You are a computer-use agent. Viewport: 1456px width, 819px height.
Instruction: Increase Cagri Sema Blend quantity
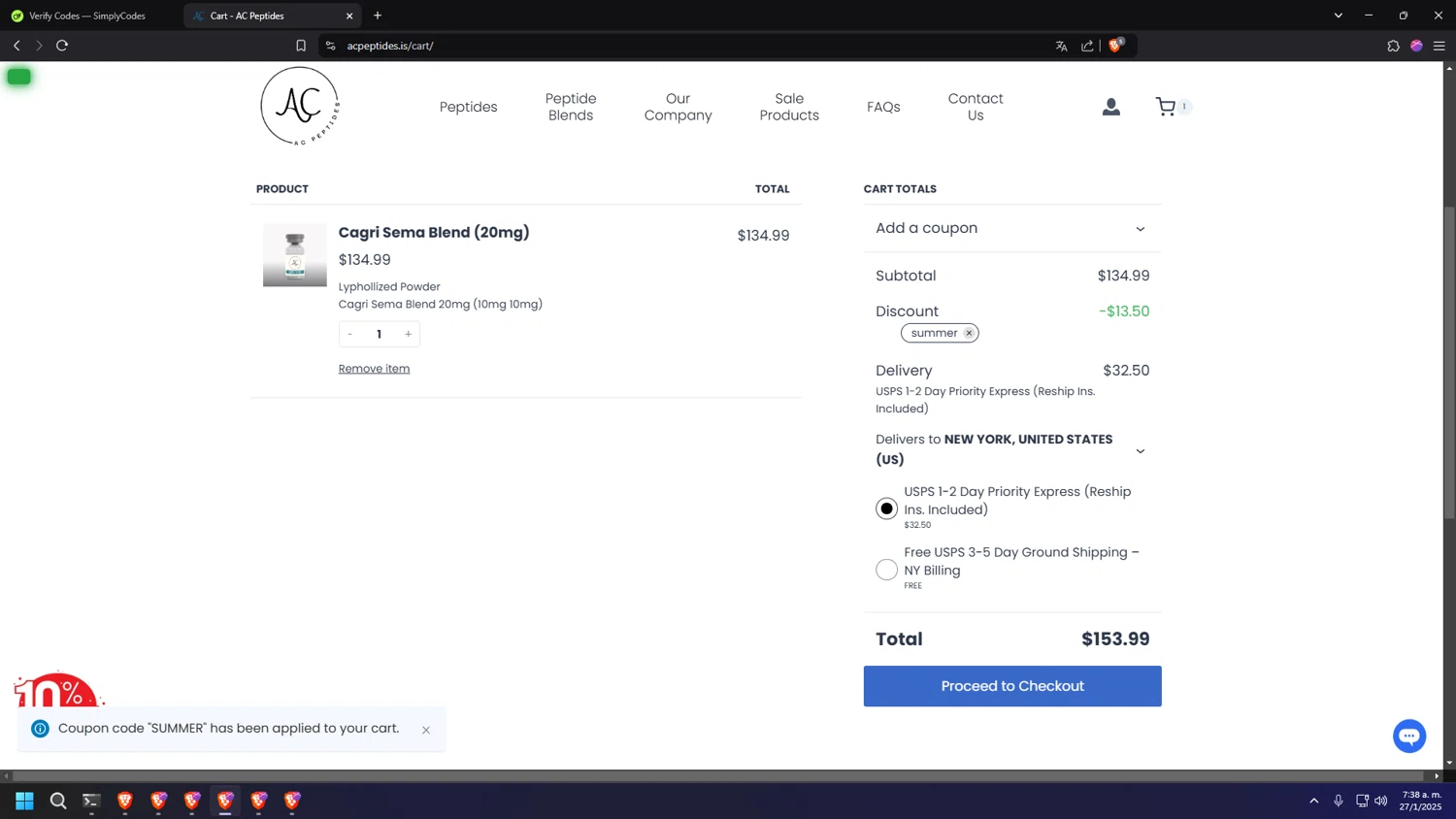[409, 334]
